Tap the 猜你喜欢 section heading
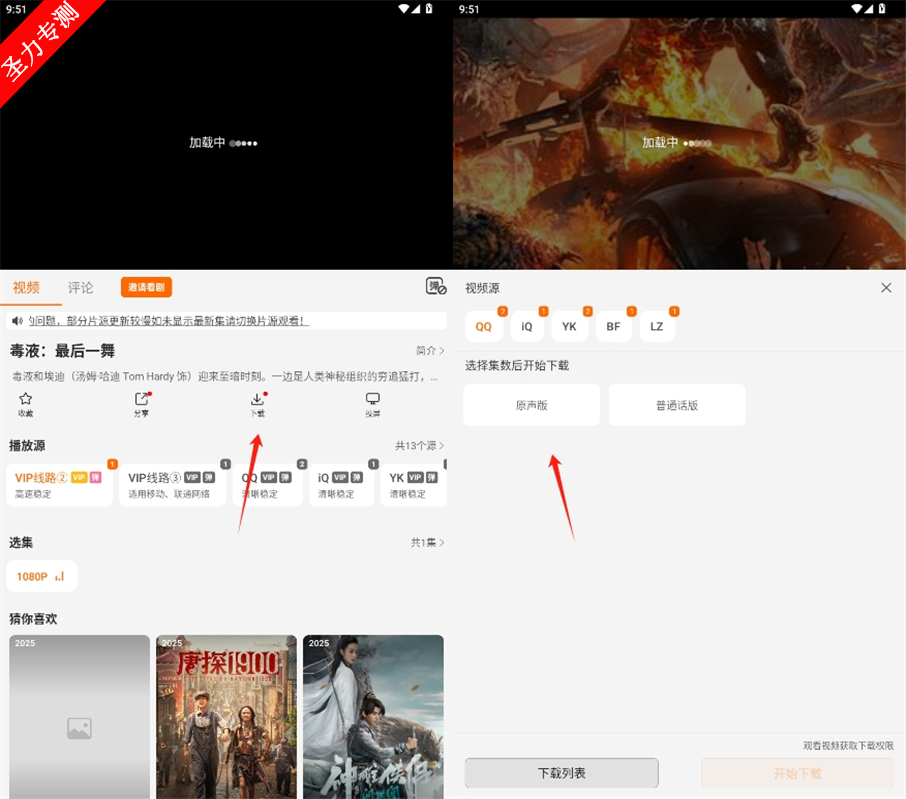 34,619
